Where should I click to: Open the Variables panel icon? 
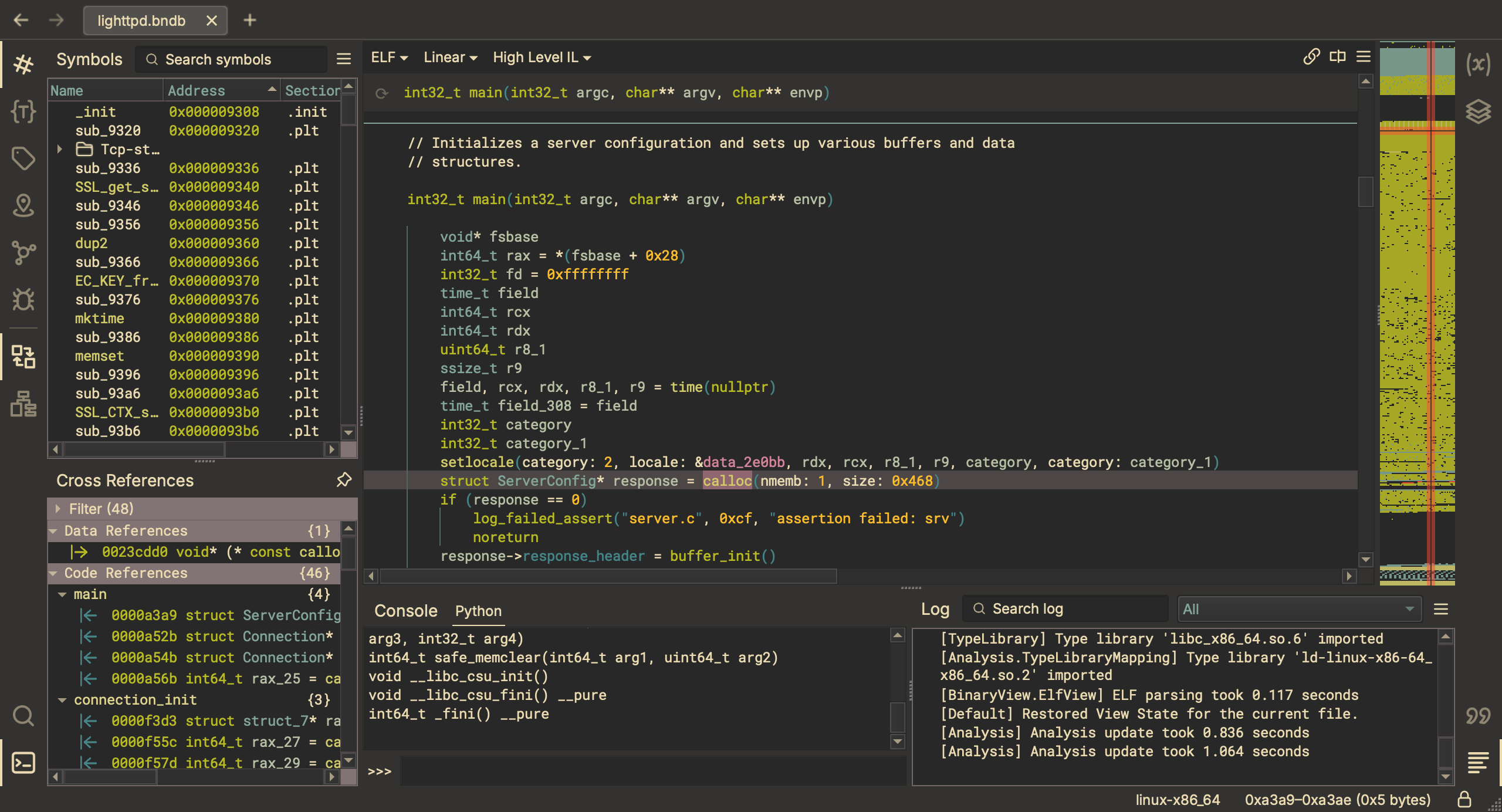click(x=1477, y=64)
